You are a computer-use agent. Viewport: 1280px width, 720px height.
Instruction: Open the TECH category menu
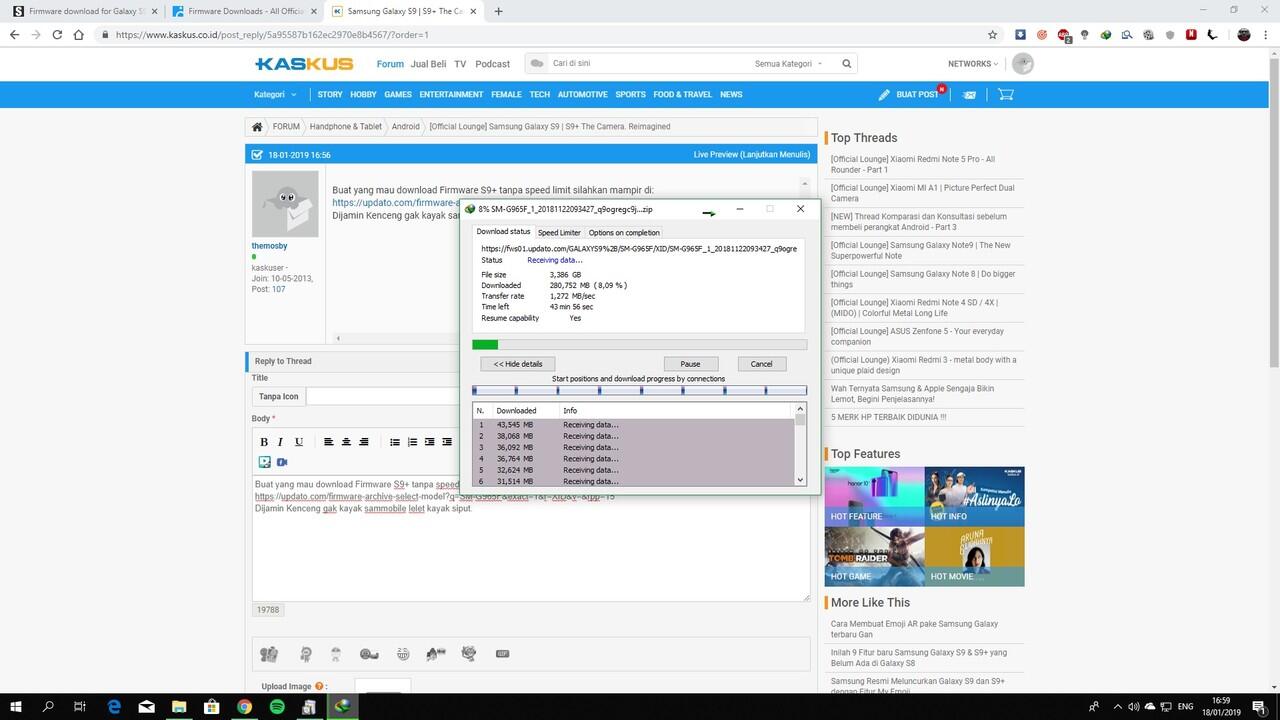pos(540,95)
